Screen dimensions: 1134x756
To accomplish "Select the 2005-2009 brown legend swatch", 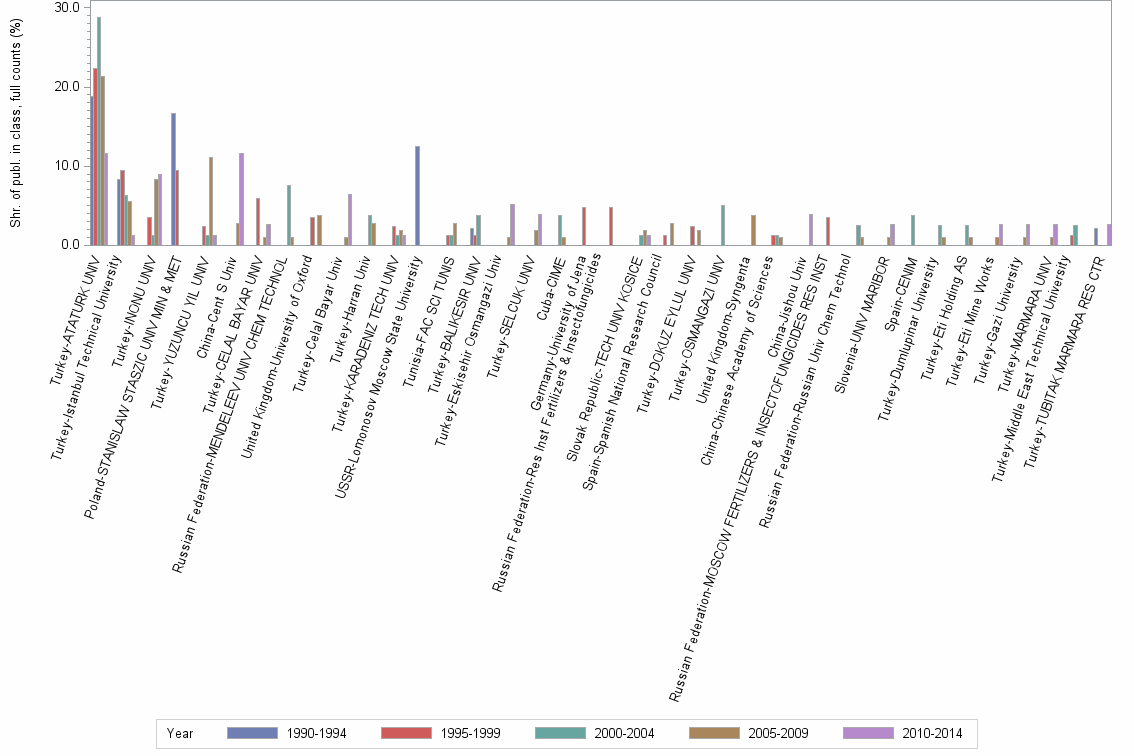I will click(714, 733).
